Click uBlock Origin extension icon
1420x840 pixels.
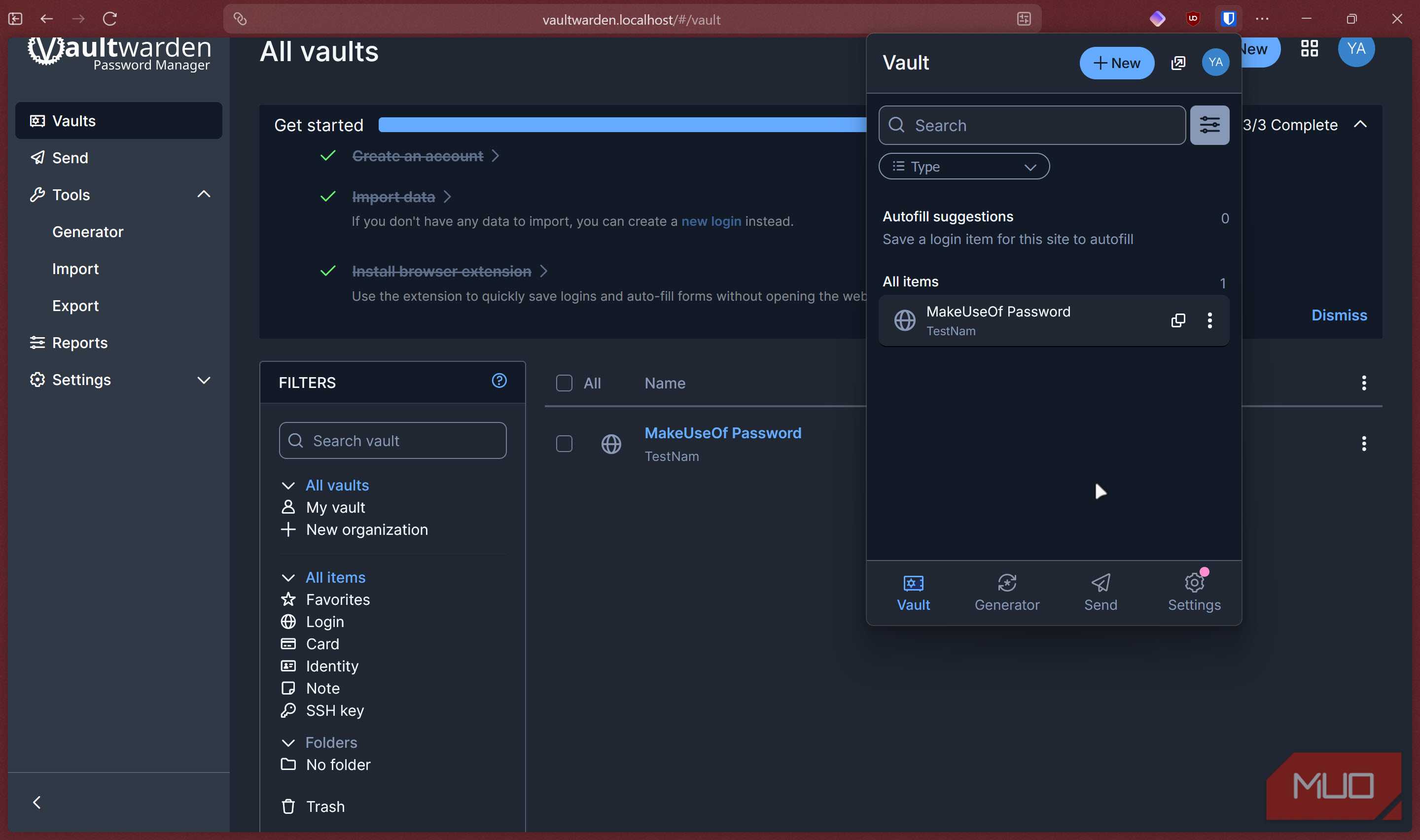pyautogui.click(x=1193, y=19)
